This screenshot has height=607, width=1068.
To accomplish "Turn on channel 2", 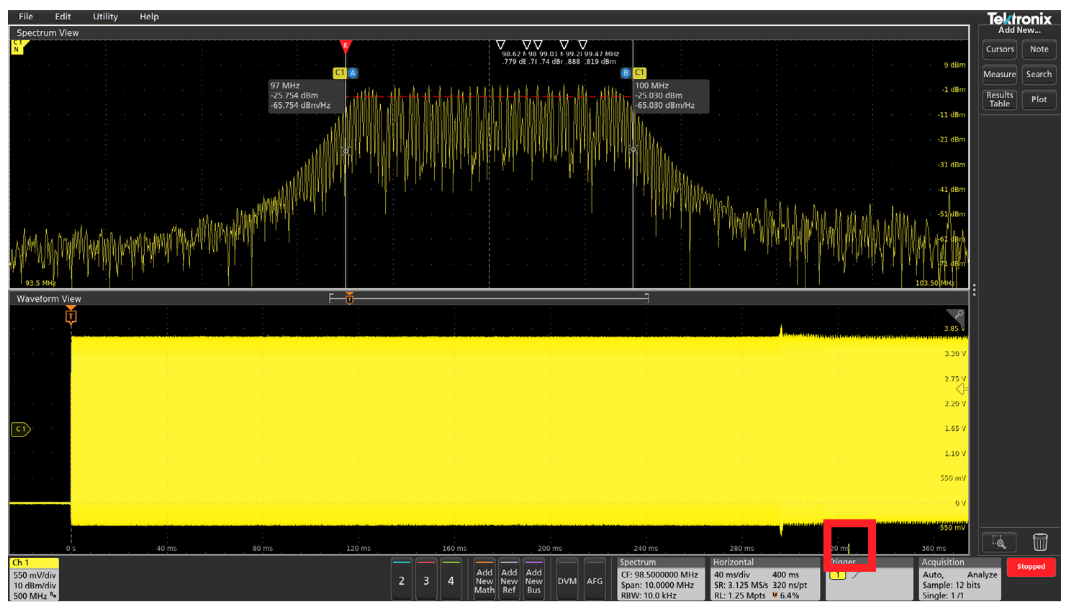I will tap(402, 579).
